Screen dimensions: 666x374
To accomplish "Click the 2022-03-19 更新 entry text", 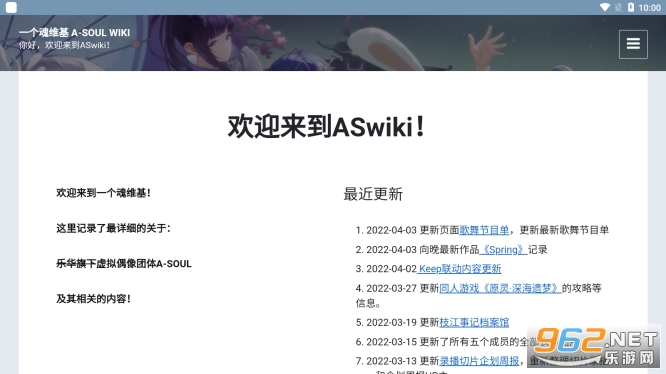I will click(402, 322).
